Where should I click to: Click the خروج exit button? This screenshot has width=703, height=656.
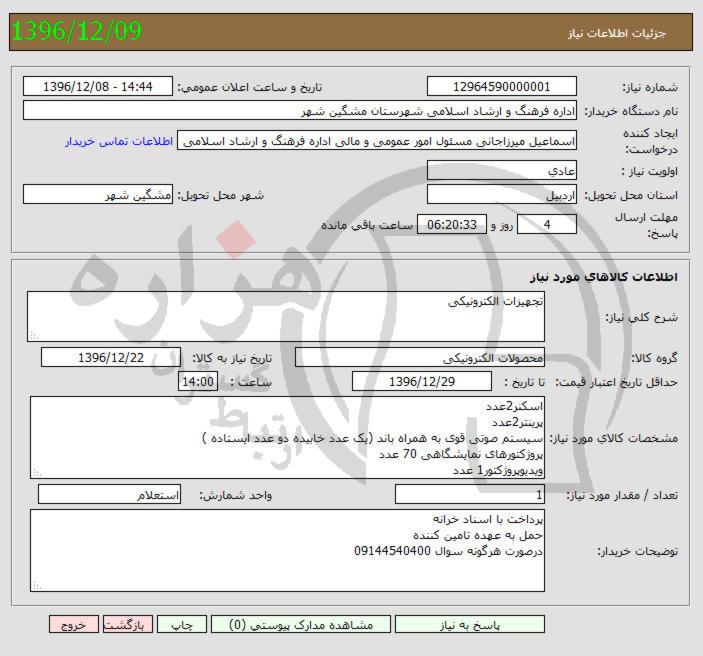tap(74, 625)
